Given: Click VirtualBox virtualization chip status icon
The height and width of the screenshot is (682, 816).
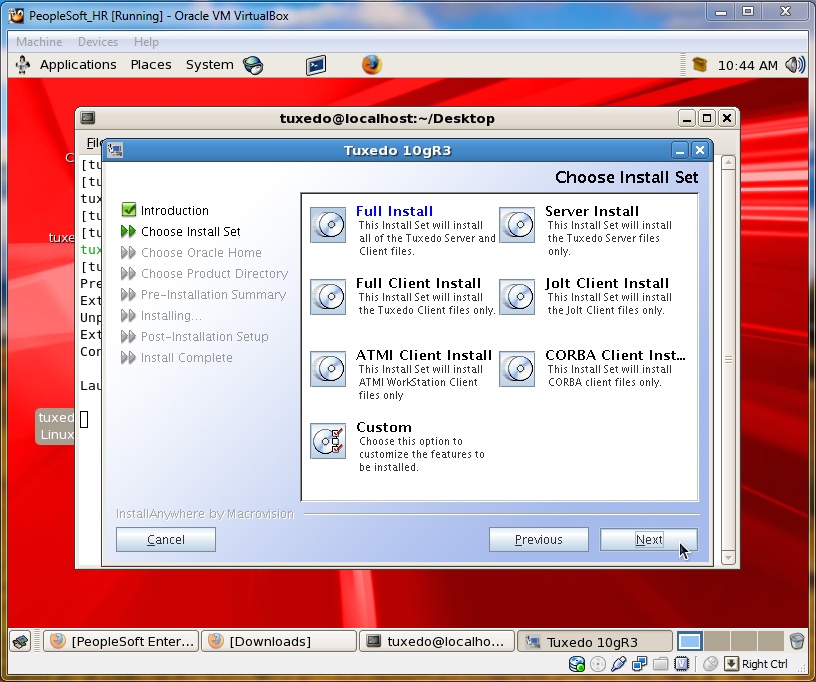Looking at the screenshot, I should (681, 664).
